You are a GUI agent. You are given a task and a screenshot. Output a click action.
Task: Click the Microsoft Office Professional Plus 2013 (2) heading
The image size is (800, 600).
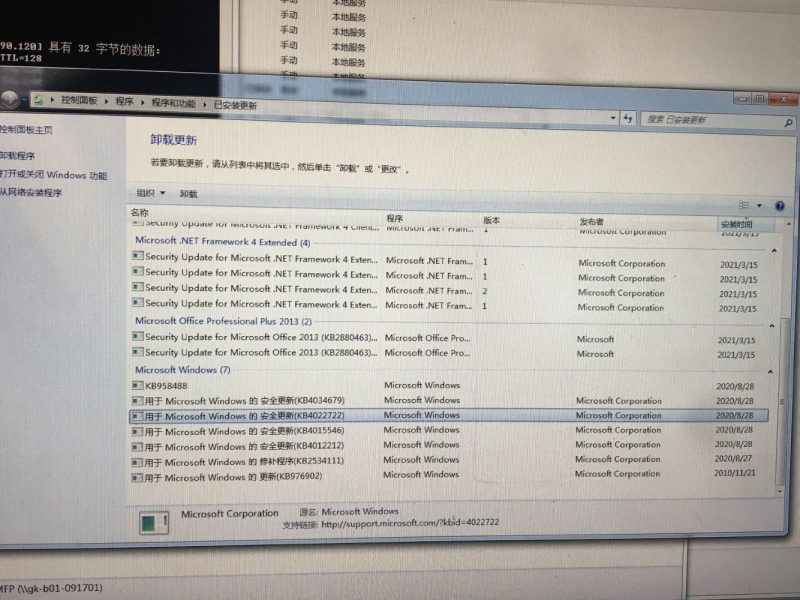tap(223, 321)
